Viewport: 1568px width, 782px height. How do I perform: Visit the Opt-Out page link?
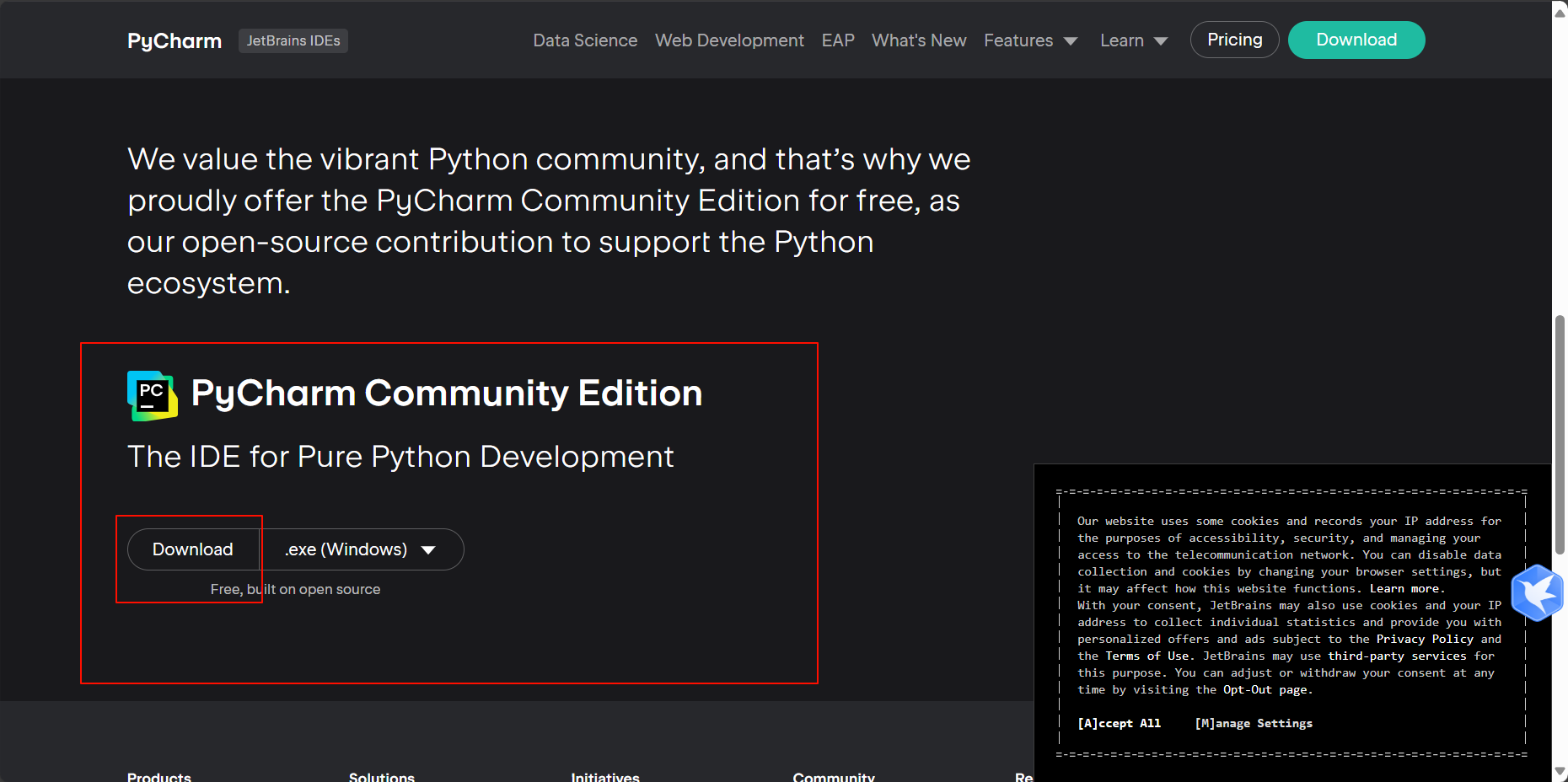pyautogui.click(x=1267, y=689)
